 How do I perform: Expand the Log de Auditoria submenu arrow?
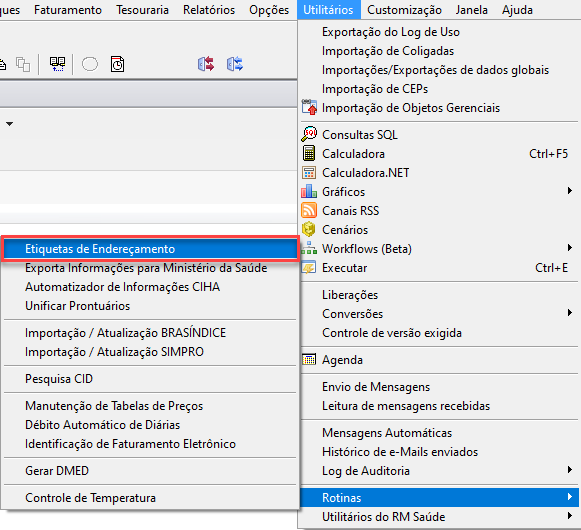[x=570, y=470]
